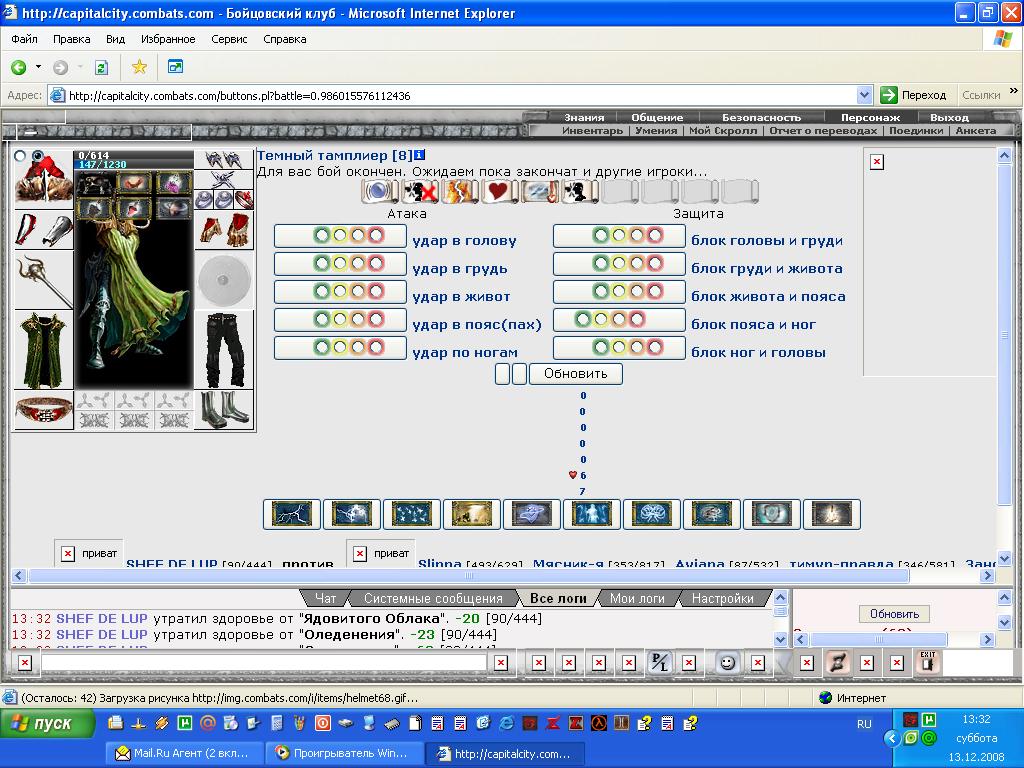Select yellow option for блок пояса и ног
The height and width of the screenshot is (768, 1024).
click(x=601, y=319)
